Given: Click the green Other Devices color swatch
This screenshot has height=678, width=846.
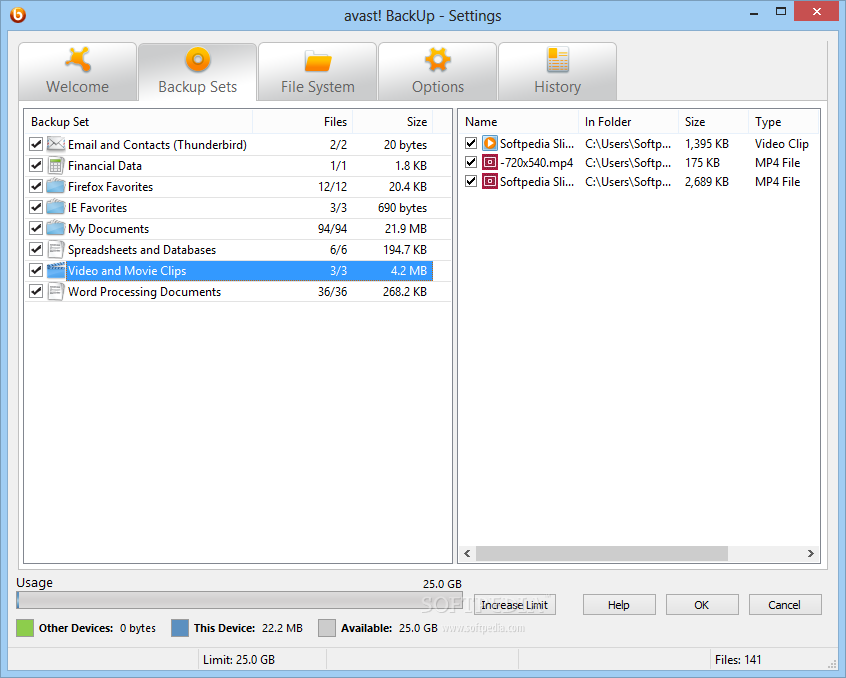Looking at the screenshot, I should [x=25, y=628].
